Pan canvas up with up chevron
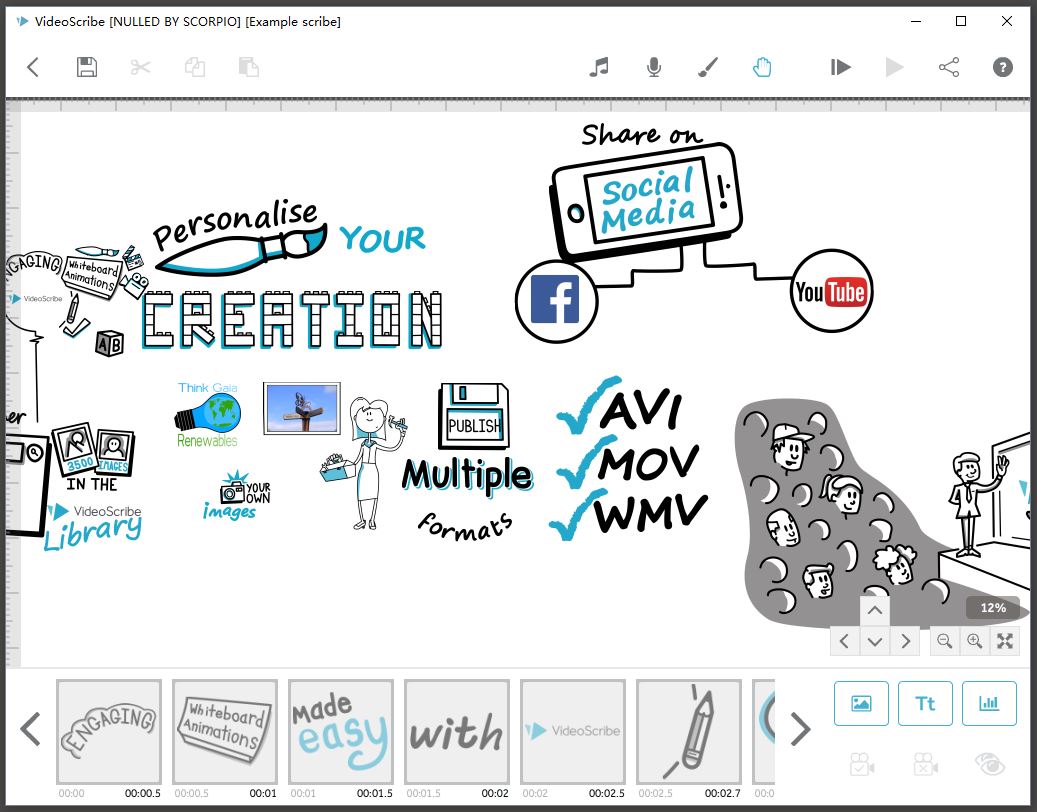Viewport: 1037px width, 812px height. [874, 610]
